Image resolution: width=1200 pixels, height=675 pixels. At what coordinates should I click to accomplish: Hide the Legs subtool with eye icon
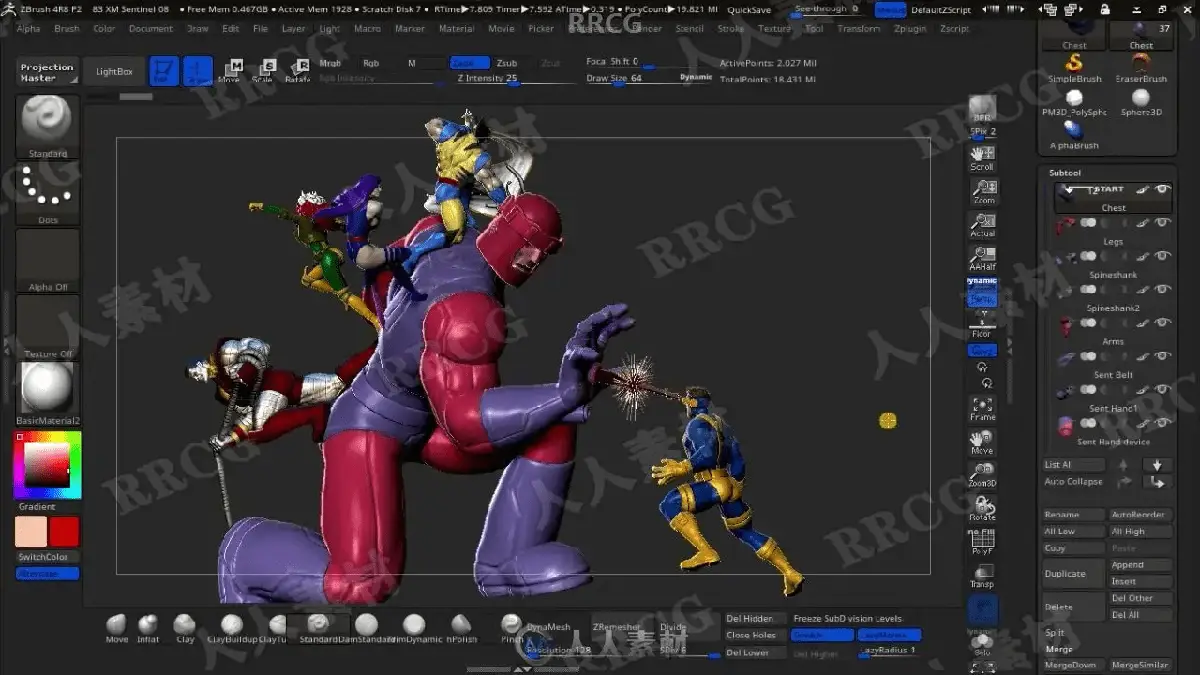click(x=1162, y=223)
